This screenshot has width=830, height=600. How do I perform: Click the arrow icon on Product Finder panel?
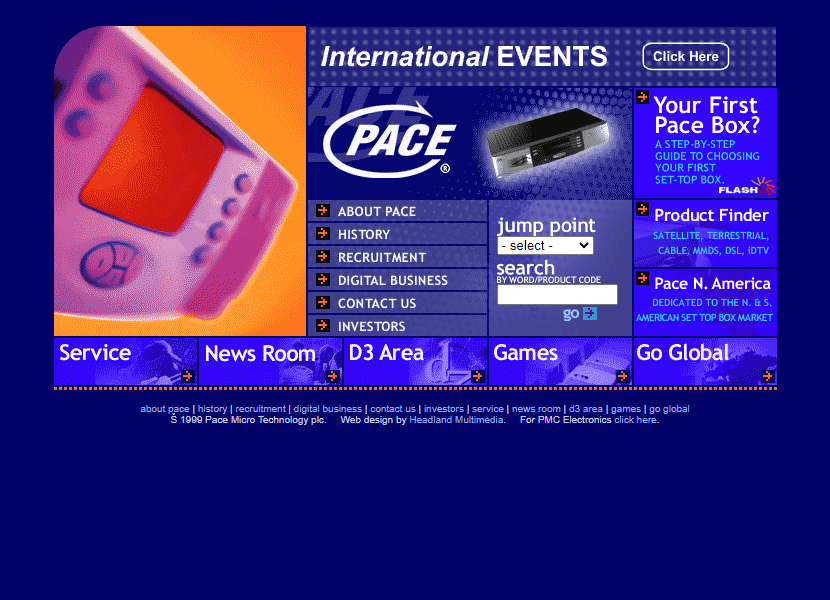[x=643, y=209]
